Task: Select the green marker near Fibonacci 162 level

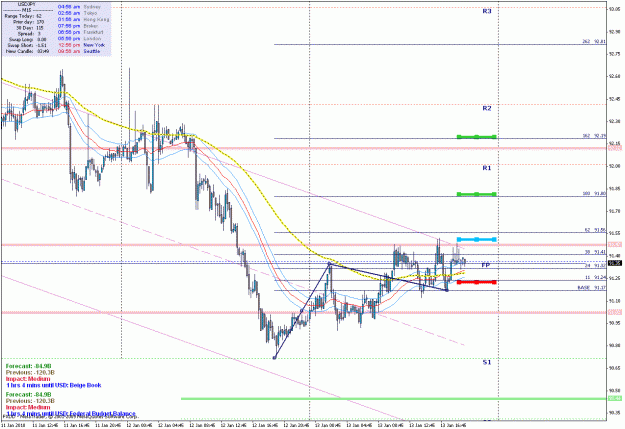Action: point(476,137)
